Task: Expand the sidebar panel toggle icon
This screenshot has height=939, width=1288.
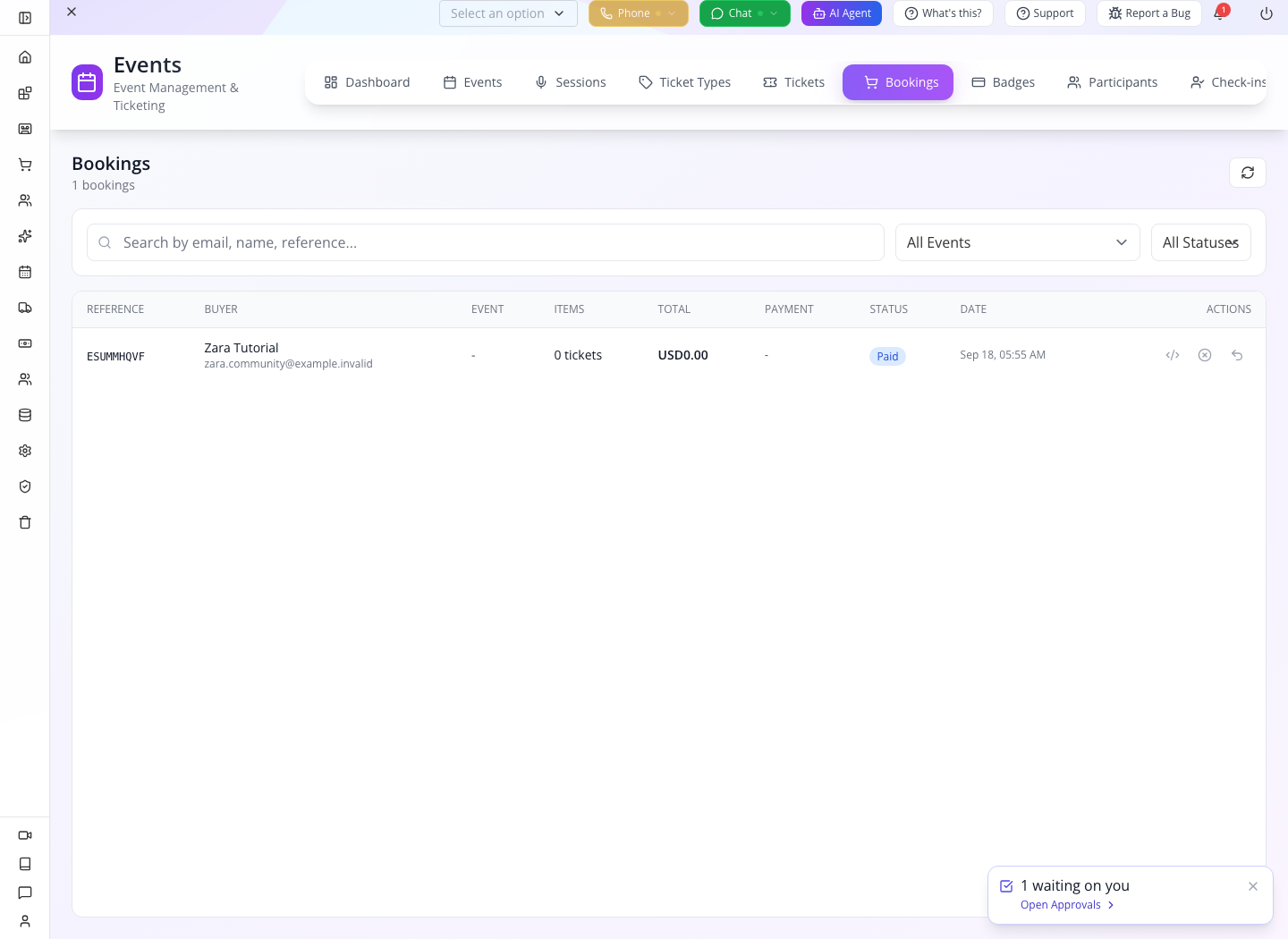Action: [25, 18]
